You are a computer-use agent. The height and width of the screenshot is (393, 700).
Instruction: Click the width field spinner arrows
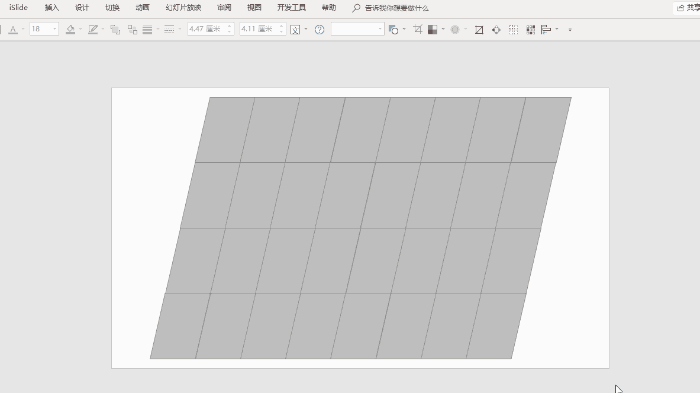[x=282, y=29]
